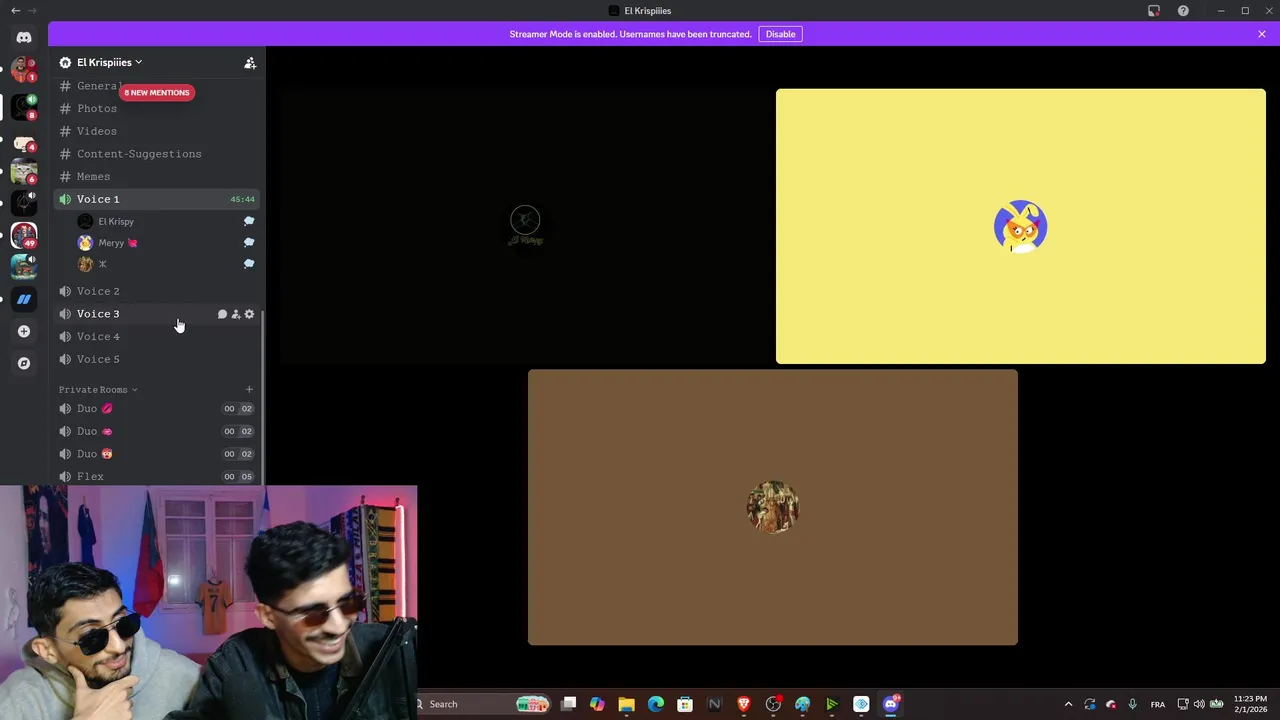The image size is (1280, 720).
Task: Click the Add a Server plus icon
Action: [24, 331]
